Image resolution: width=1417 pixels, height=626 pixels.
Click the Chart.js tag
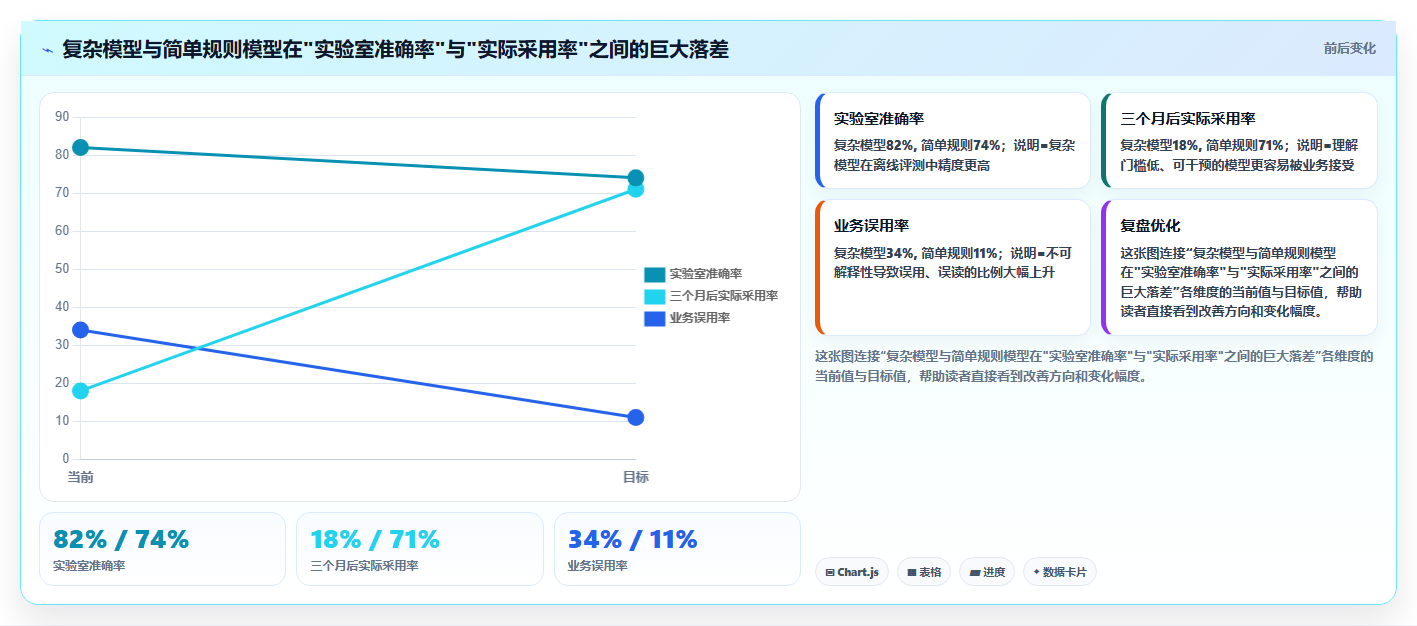point(852,572)
